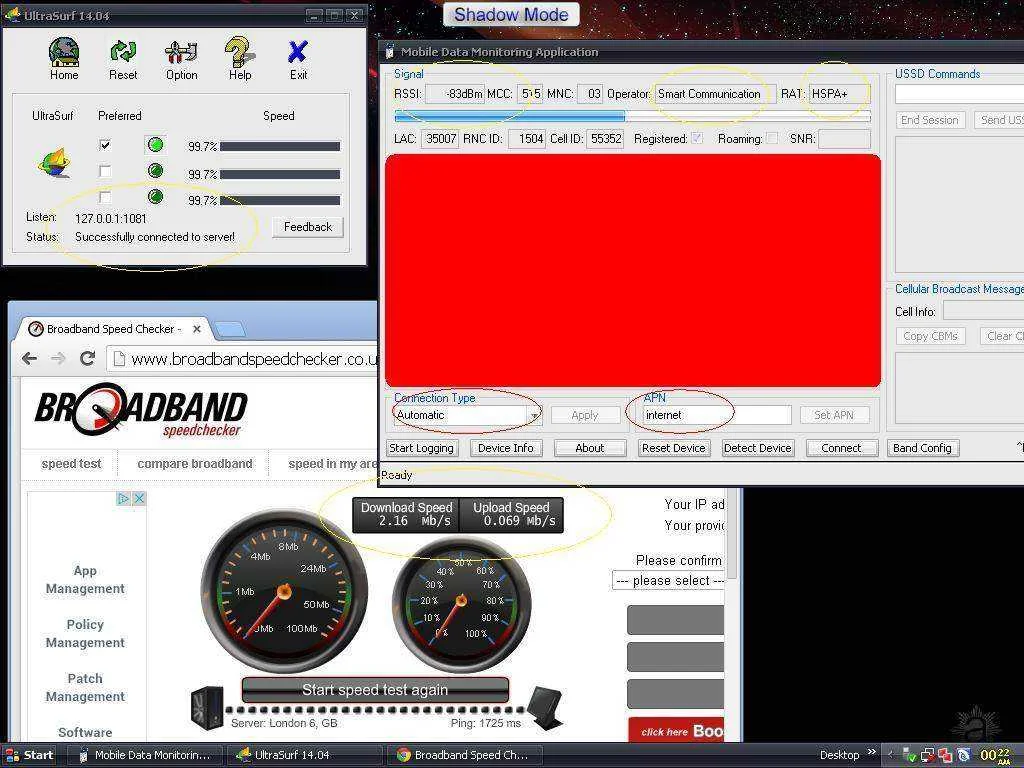Viewport: 1024px width, 768px height.
Task: Open Band Config
Action: [922, 448]
